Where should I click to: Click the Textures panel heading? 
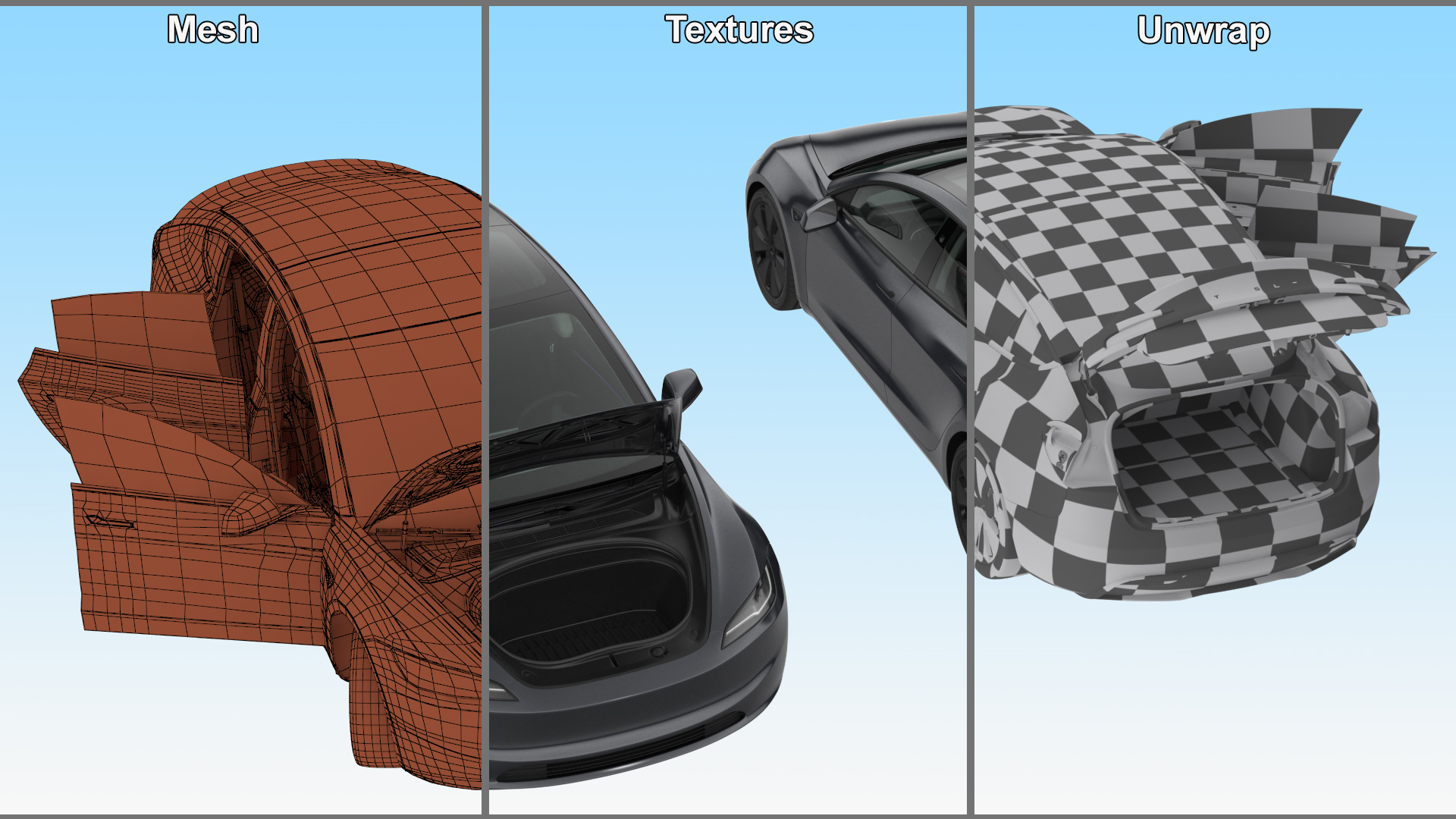pyautogui.click(x=739, y=30)
